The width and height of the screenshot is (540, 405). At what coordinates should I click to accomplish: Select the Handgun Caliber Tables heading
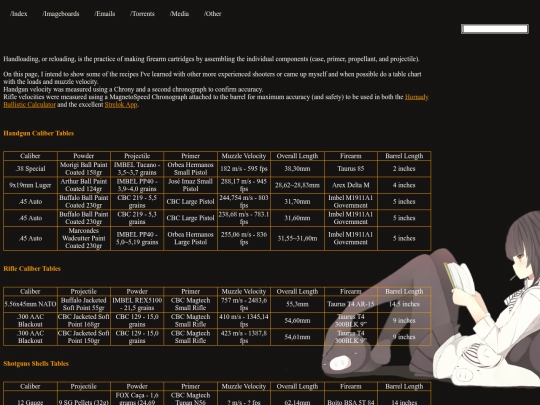click(39, 133)
